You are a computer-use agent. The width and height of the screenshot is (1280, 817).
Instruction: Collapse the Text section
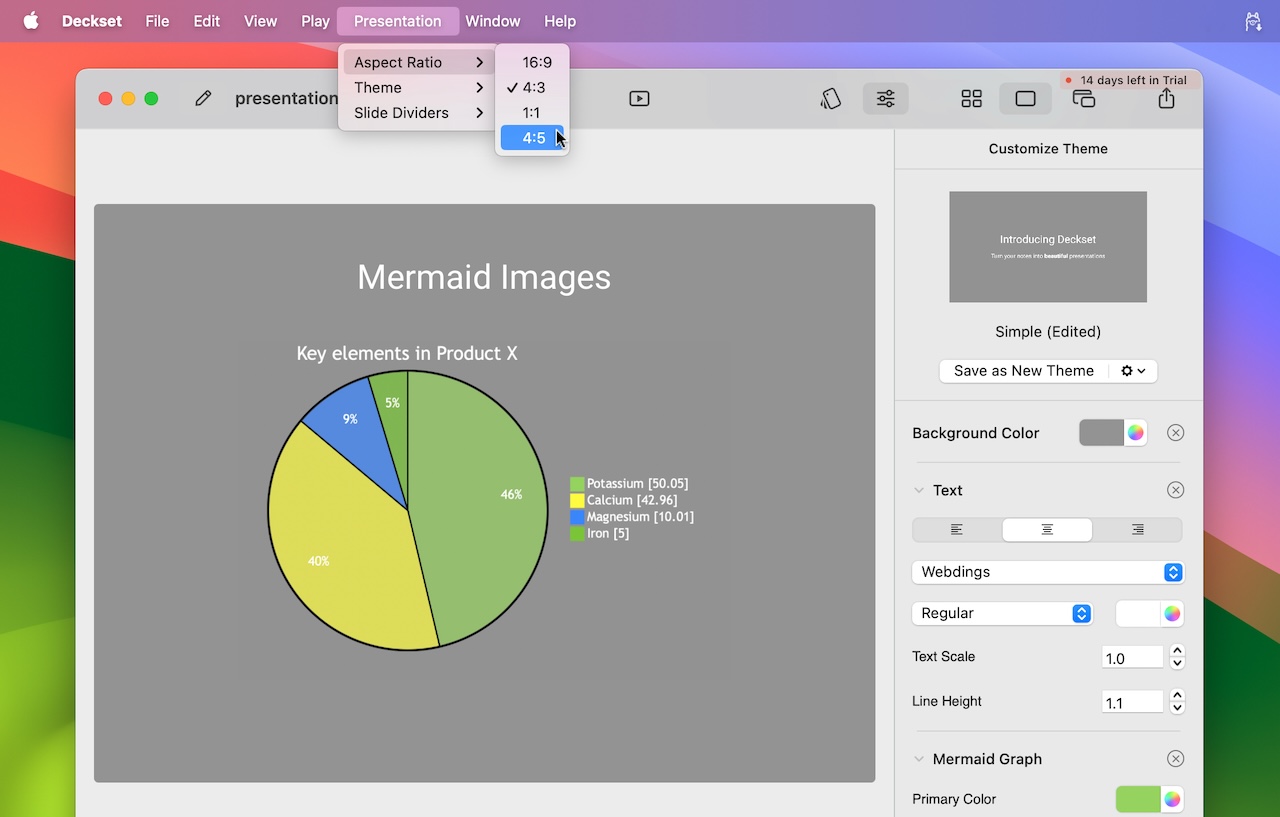918,490
